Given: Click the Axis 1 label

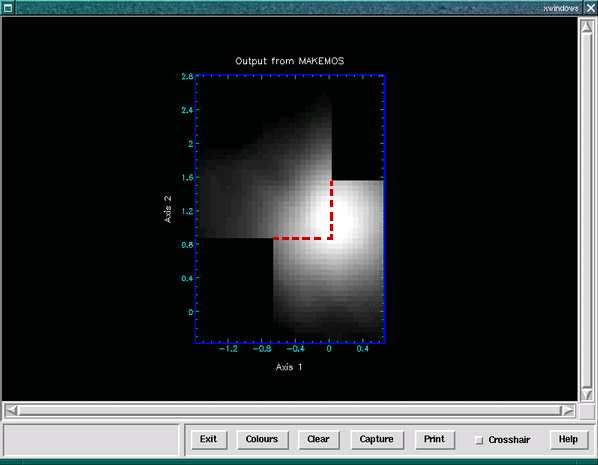Looking at the screenshot, I should (x=289, y=367).
